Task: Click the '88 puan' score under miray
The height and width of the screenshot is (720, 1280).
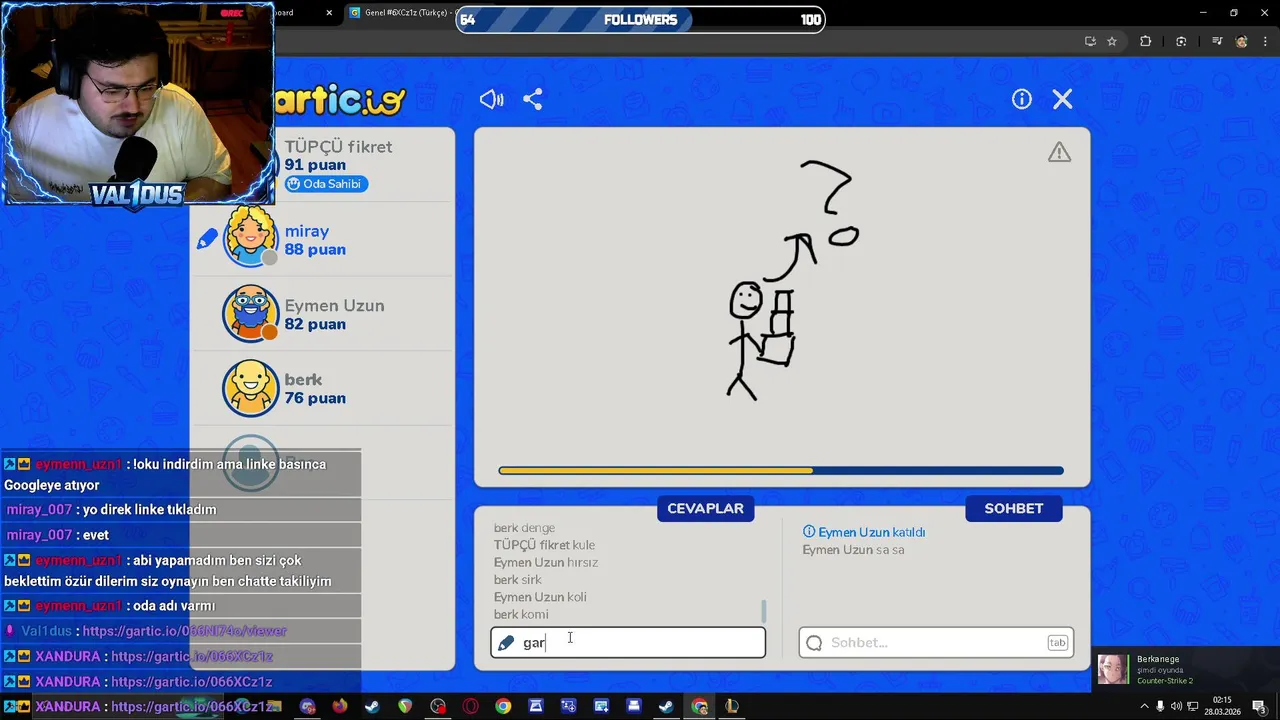Action: click(315, 250)
